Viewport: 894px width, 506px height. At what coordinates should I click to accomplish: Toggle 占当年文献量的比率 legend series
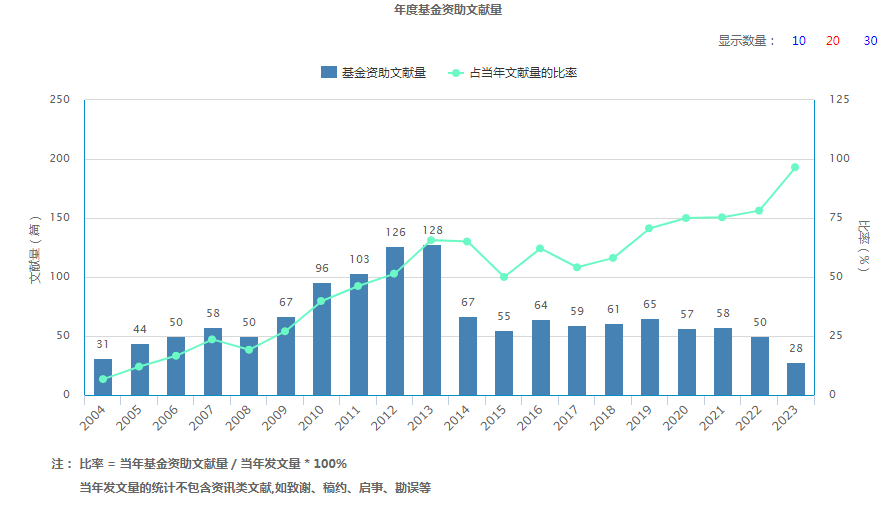click(x=513, y=72)
